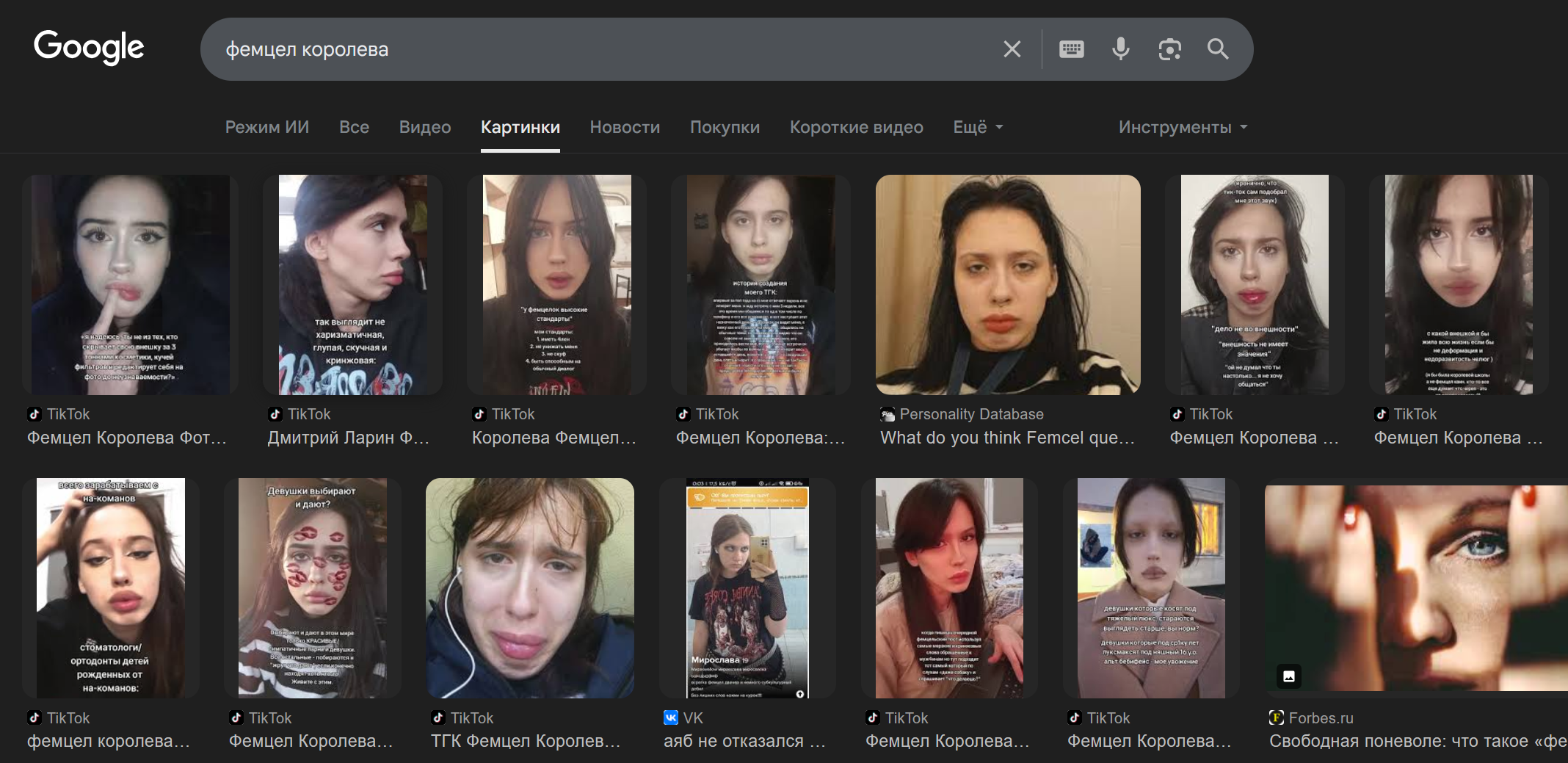This screenshot has height=763, width=1568.
Task: Click the Personality Database source icon
Action: pyautogui.click(x=887, y=414)
